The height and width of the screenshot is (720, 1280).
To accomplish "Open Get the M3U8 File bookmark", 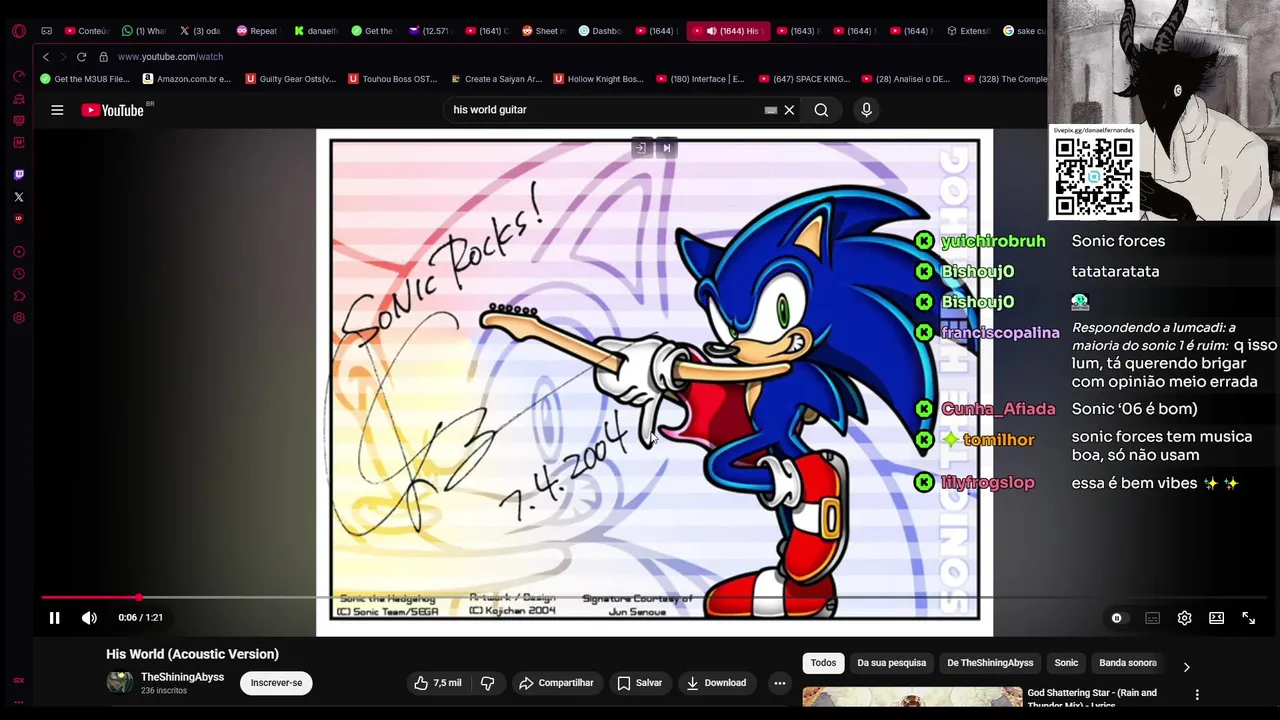I will pos(85,79).
